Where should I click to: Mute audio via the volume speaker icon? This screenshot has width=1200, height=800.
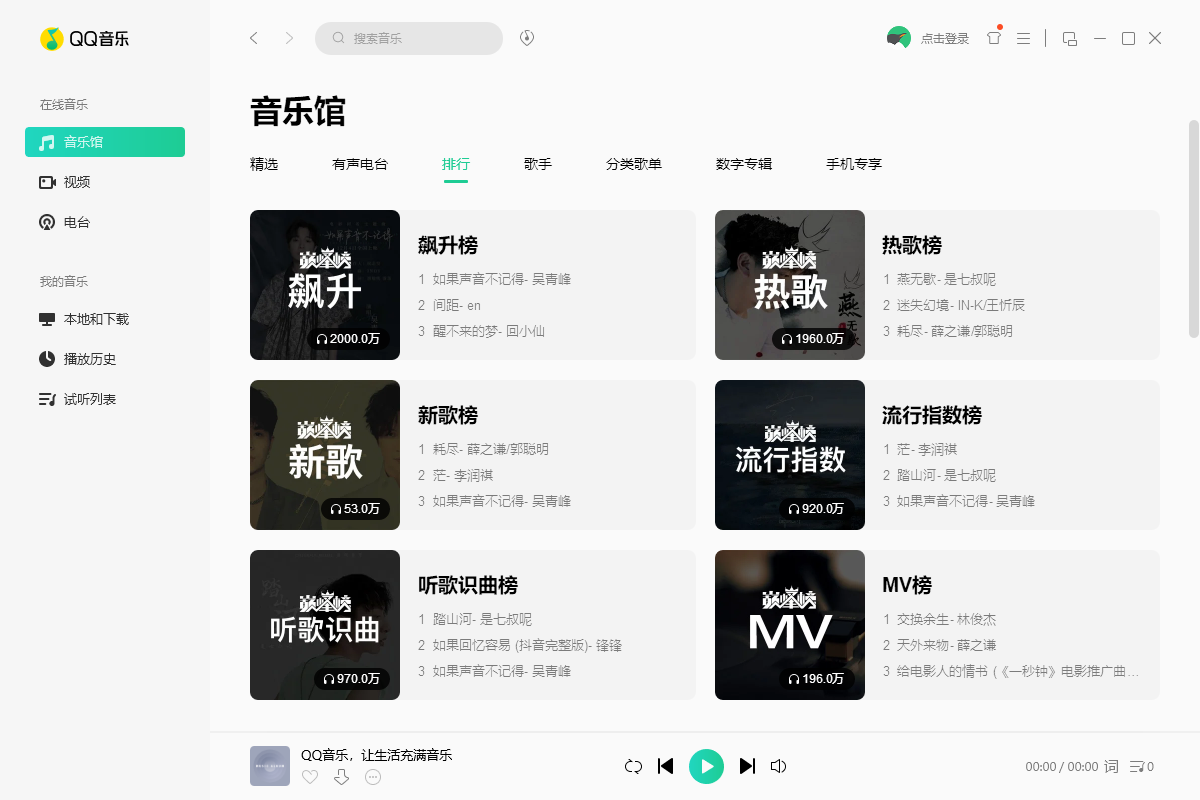pyautogui.click(x=778, y=765)
